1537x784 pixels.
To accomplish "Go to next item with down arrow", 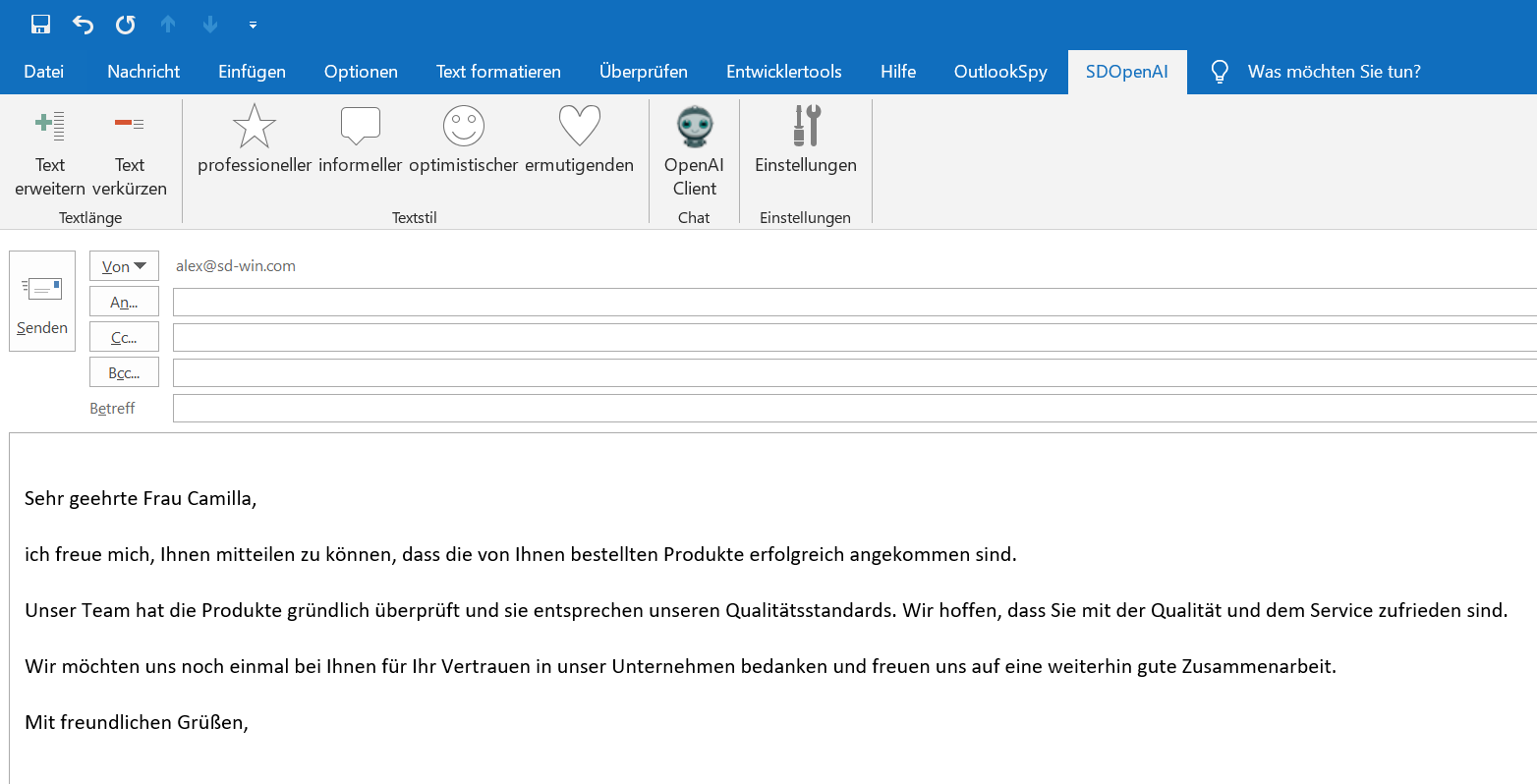I will click(210, 25).
